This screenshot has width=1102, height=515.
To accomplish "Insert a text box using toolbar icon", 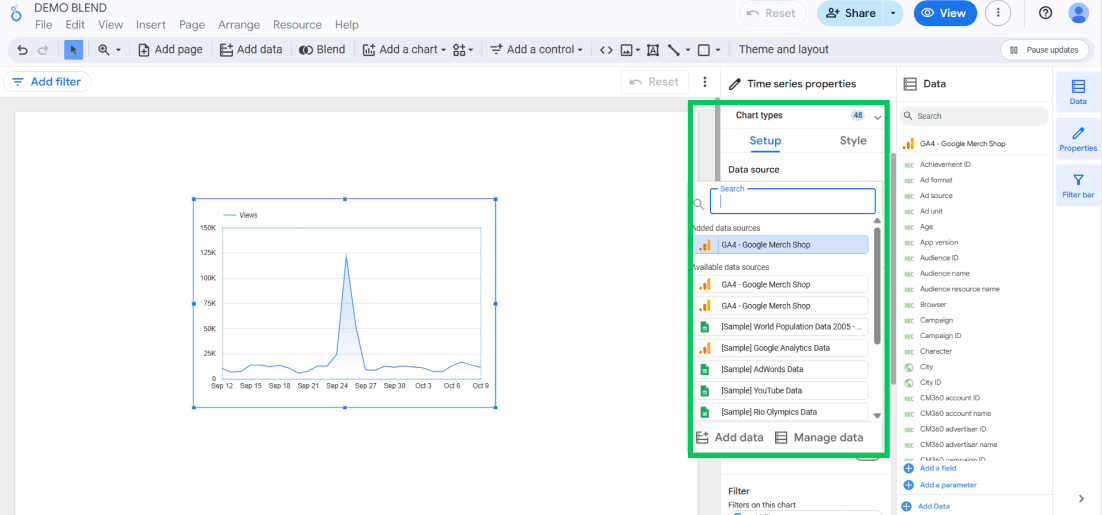I will pyautogui.click(x=653, y=50).
